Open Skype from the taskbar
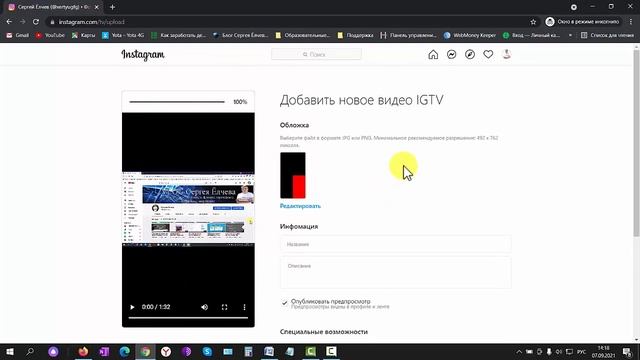This screenshot has height=360, width=640. (207, 351)
